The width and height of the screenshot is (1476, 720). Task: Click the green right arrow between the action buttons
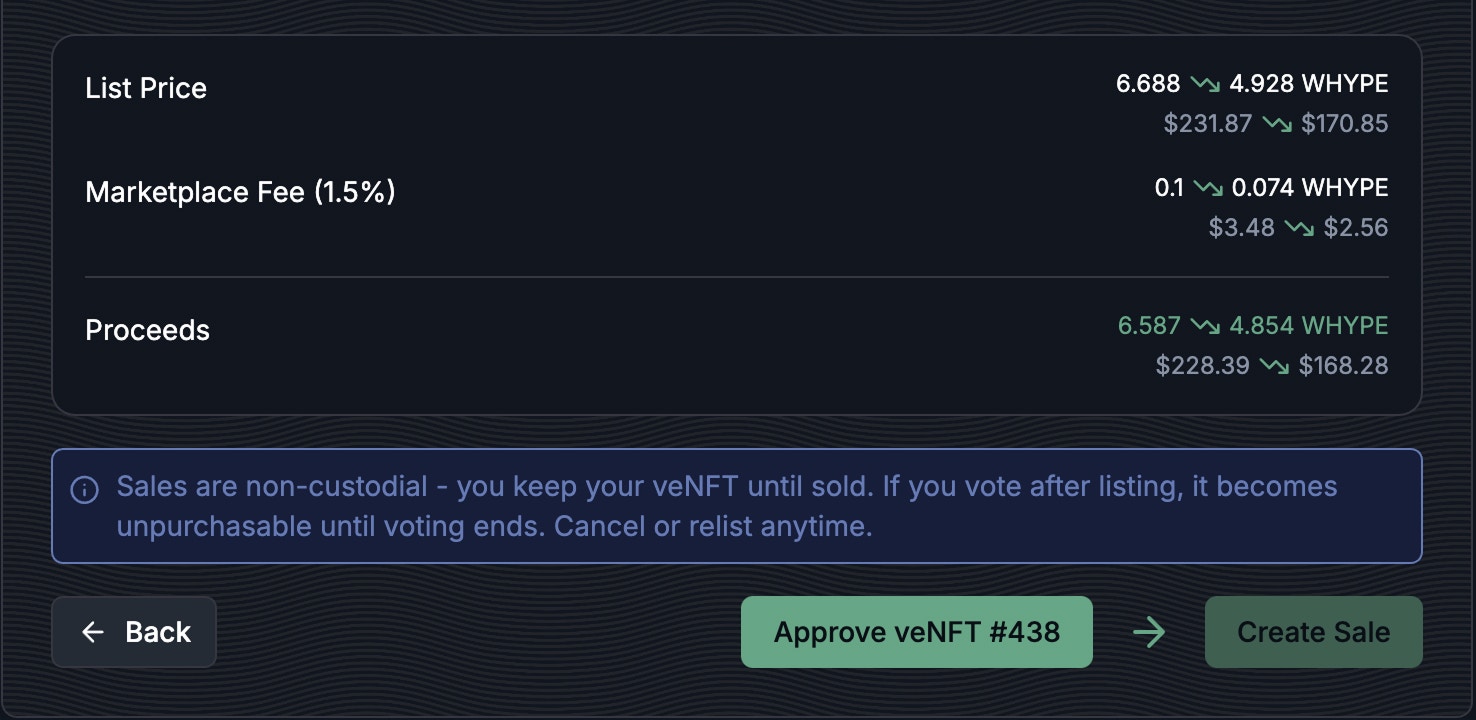pos(1149,632)
